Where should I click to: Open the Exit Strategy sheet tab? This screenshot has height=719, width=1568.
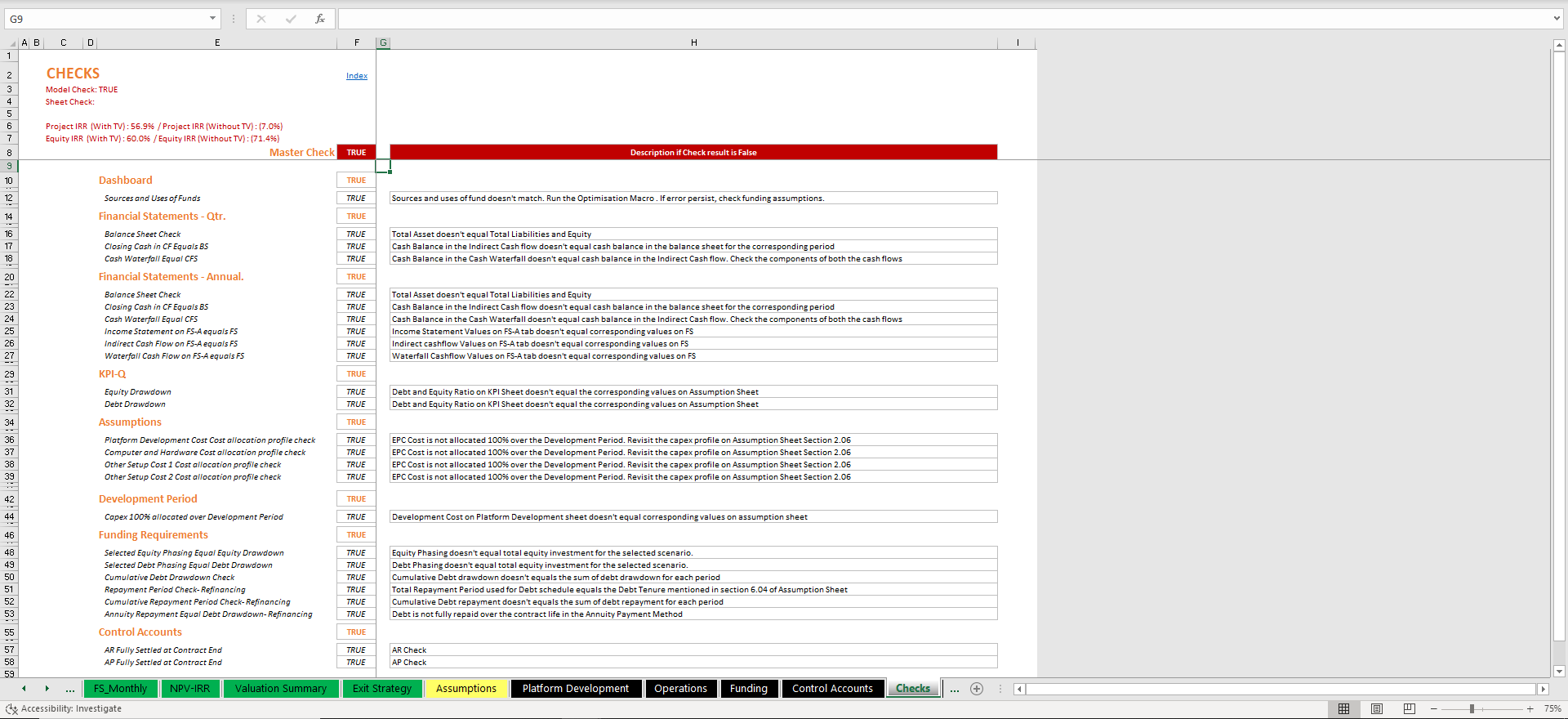(x=382, y=689)
